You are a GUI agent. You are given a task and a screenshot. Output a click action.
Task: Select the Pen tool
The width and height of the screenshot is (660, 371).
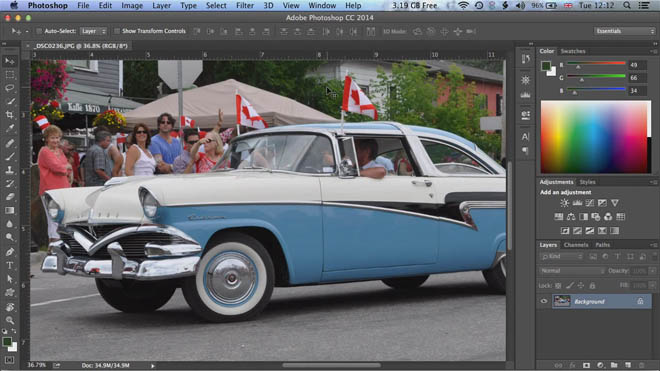click(x=10, y=252)
